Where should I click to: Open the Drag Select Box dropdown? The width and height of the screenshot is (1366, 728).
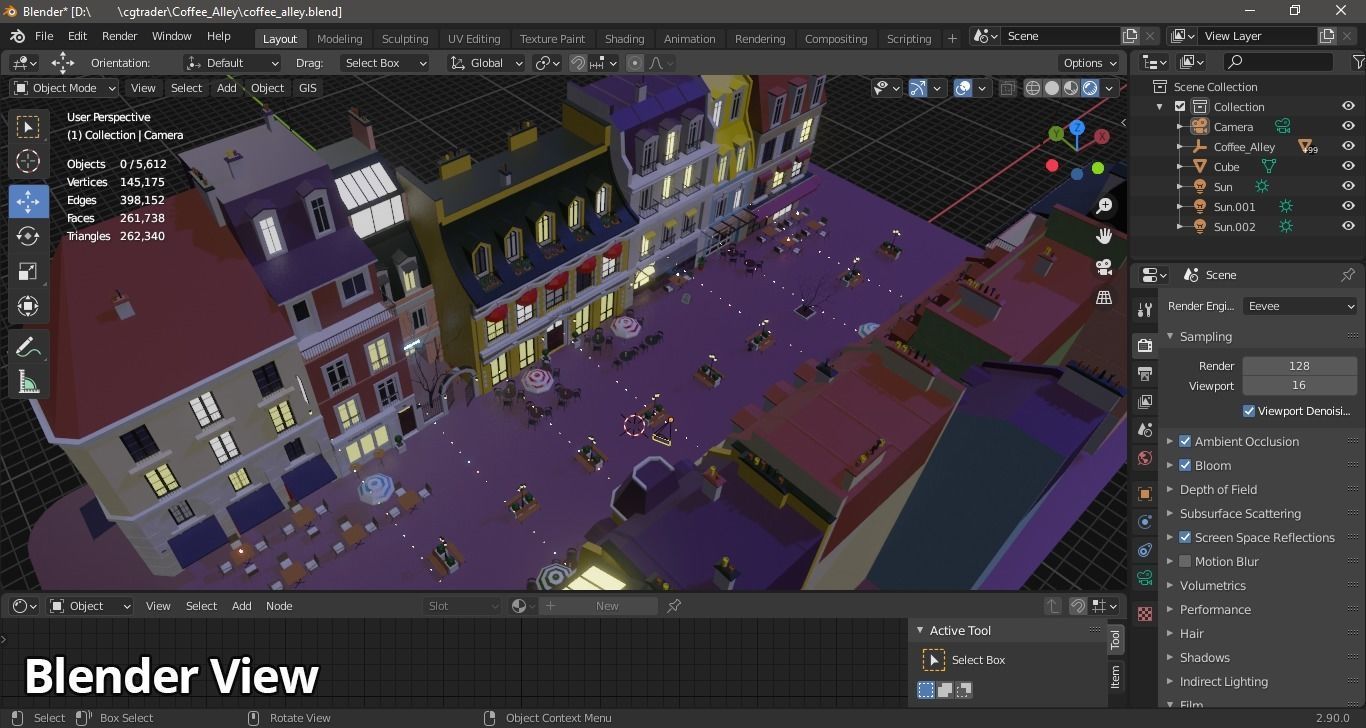click(384, 63)
